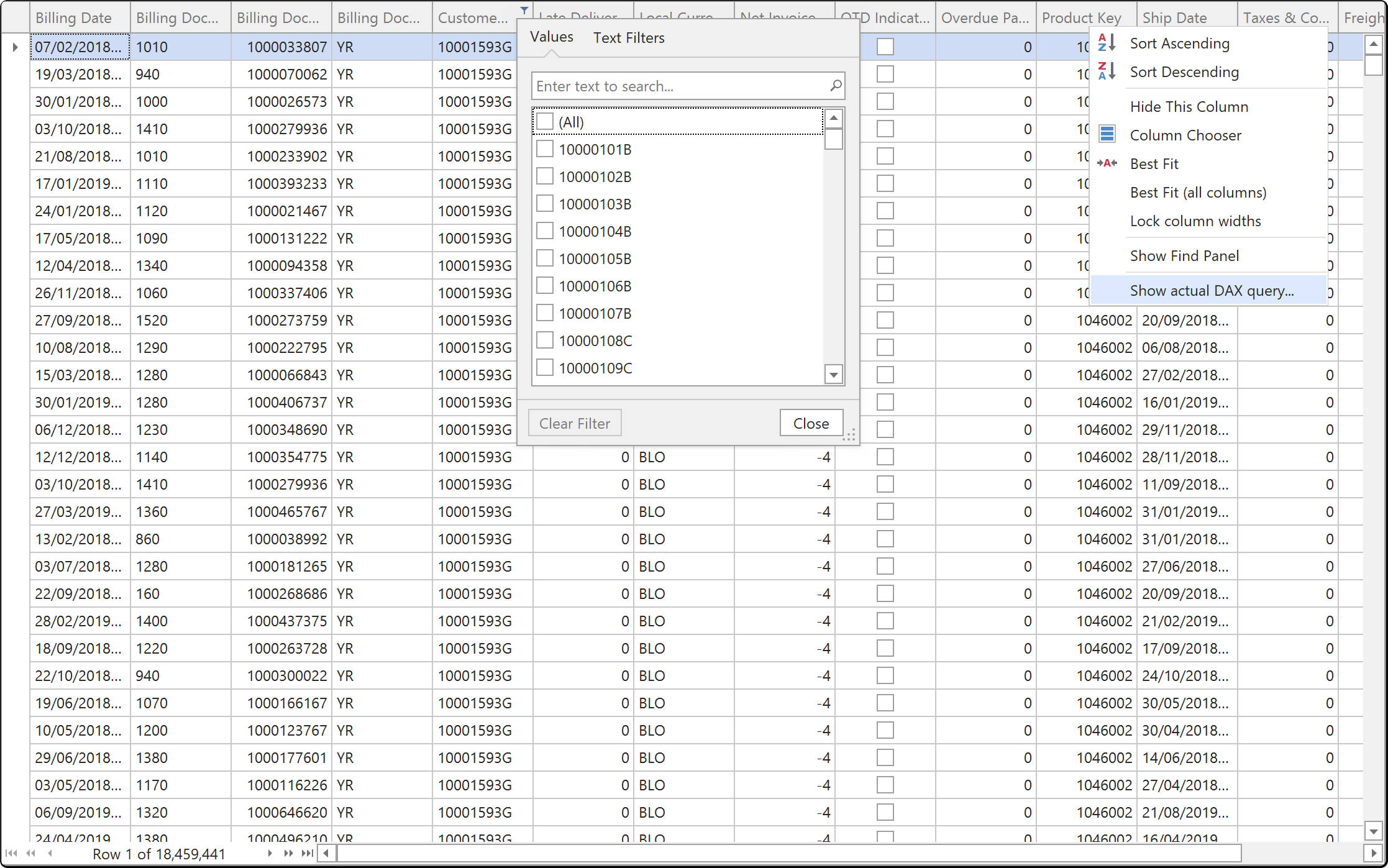
Task: Click the Sort Descending icon
Action: pyautogui.click(x=1107, y=71)
